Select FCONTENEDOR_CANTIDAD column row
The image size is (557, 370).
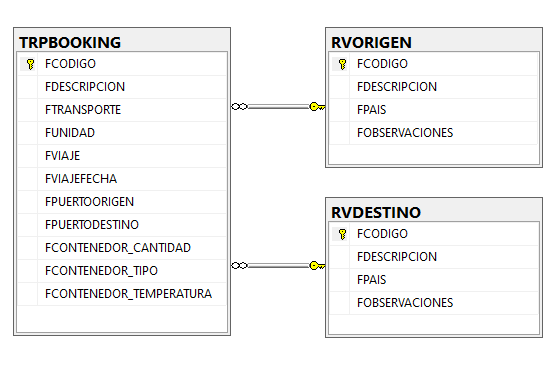coord(122,248)
